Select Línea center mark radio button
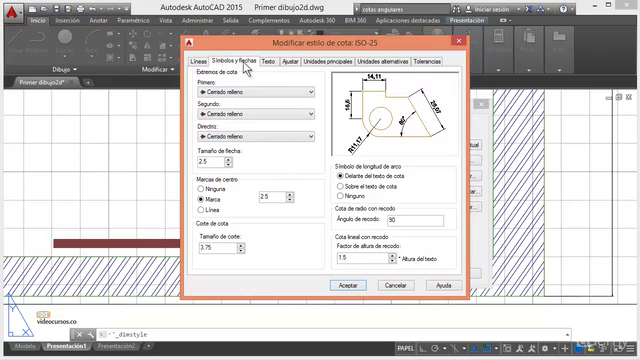The width and height of the screenshot is (640, 360). coord(200,210)
